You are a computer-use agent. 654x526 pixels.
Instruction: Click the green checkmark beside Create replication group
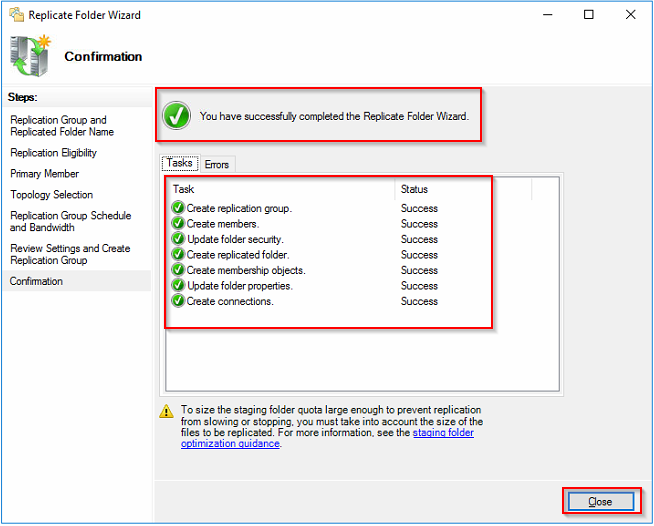pos(178,208)
